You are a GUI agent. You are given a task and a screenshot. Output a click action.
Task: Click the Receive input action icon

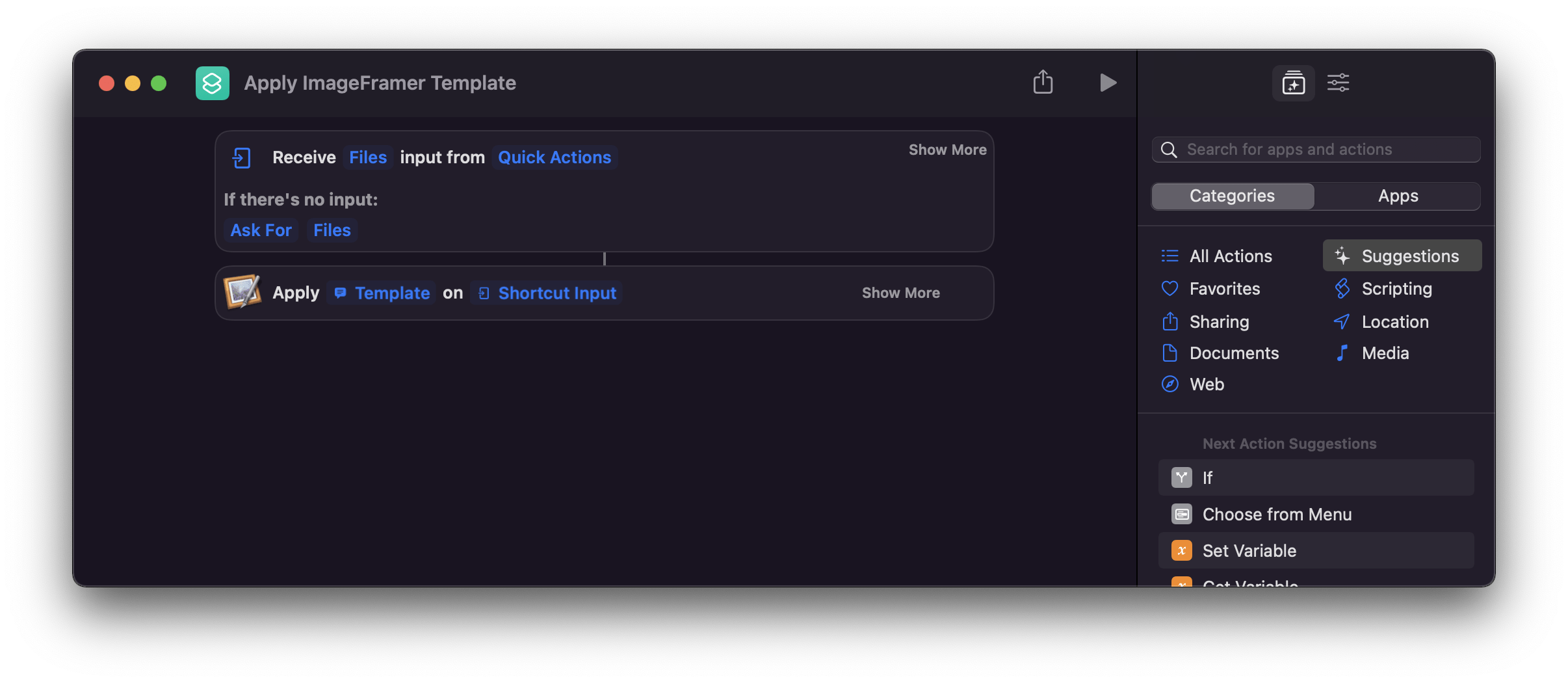point(241,157)
